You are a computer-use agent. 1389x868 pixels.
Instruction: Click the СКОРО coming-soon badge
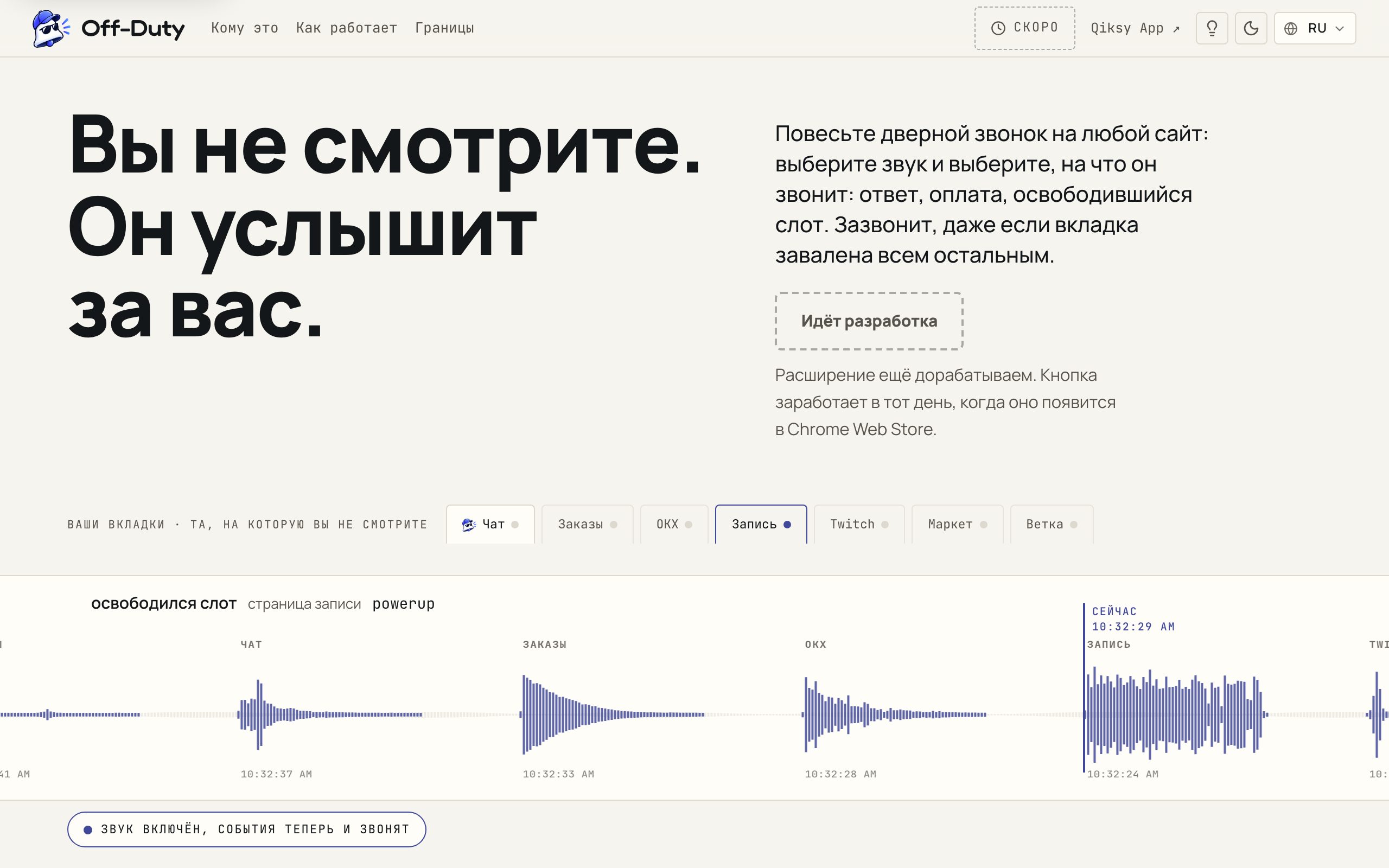(x=1024, y=28)
